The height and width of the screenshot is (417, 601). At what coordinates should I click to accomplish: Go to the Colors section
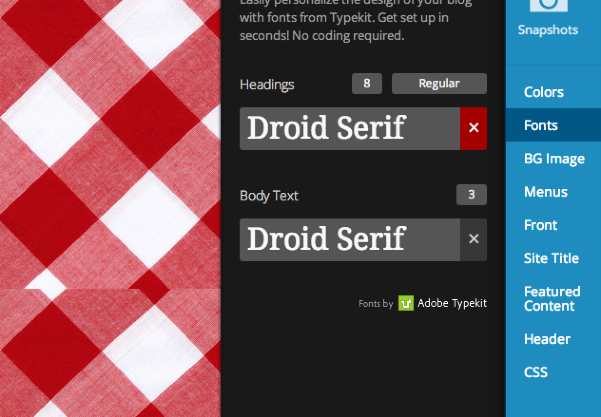(544, 92)
